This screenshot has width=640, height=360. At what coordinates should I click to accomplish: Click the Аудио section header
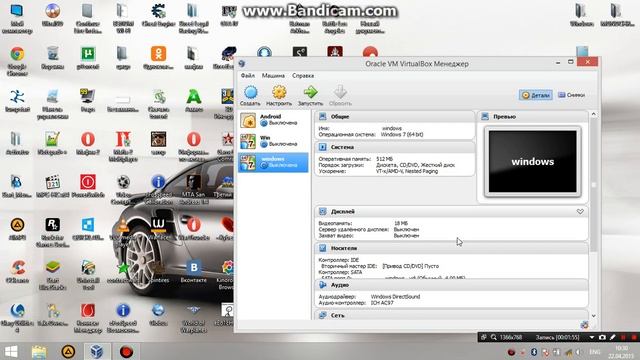point(451,285)
